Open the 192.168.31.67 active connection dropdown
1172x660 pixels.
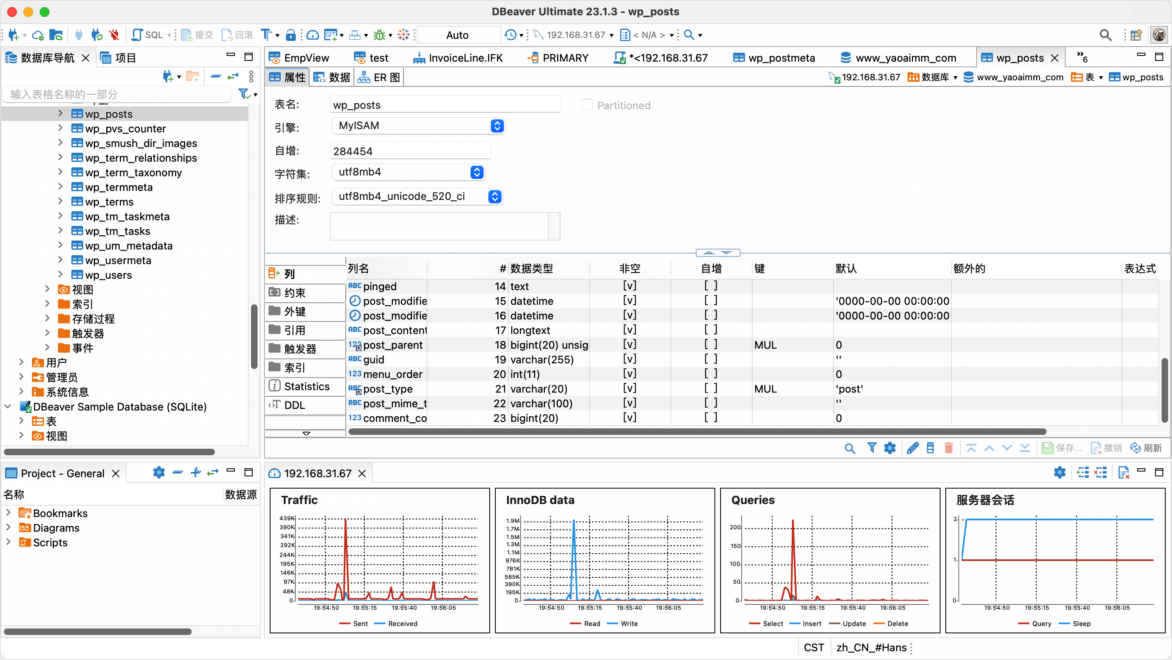click(574, 35)
